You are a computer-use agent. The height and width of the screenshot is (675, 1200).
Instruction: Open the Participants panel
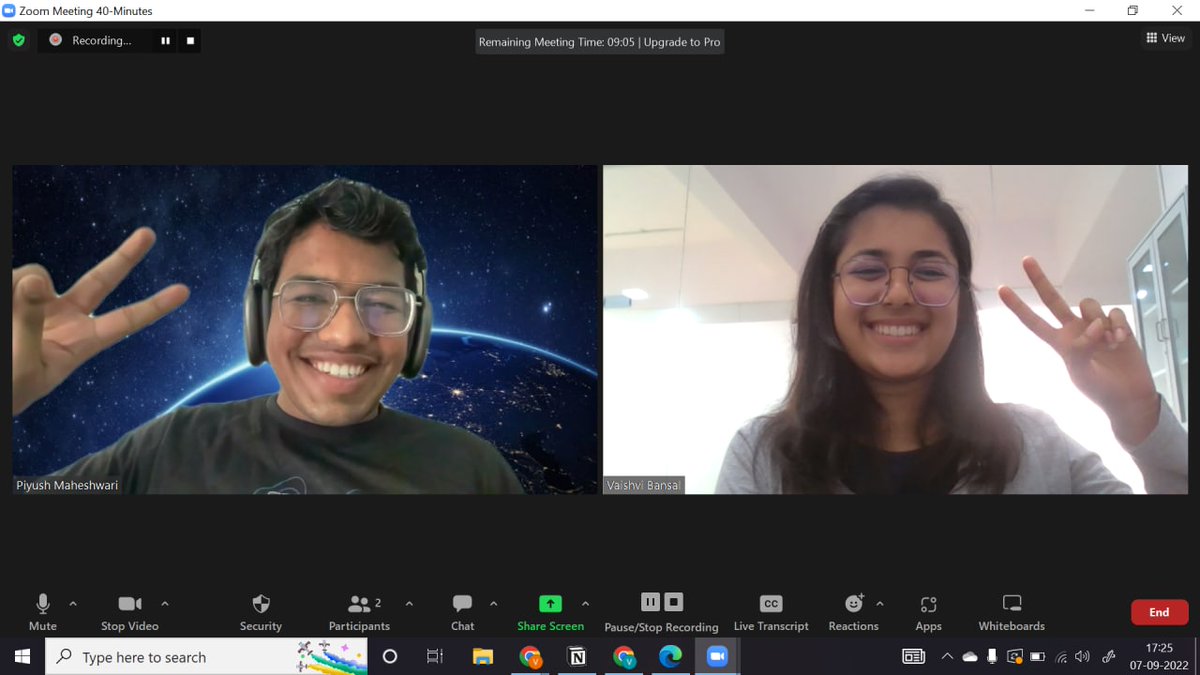[359, 612]
